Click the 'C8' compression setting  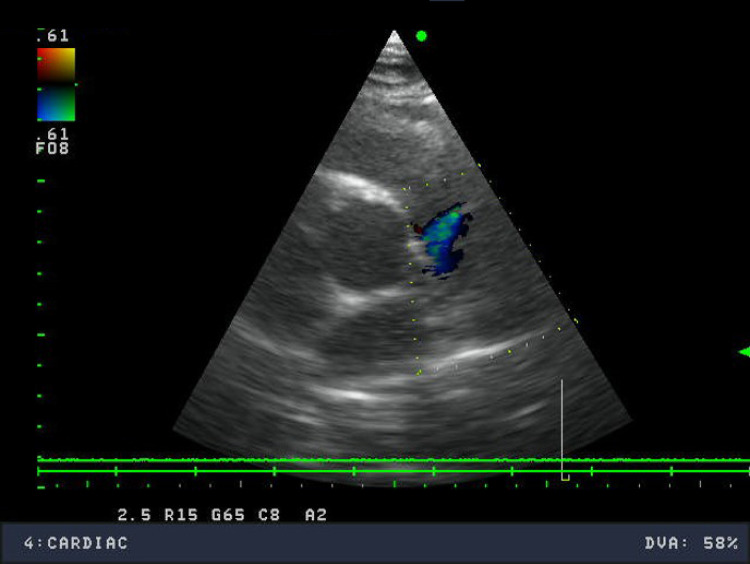(x=269, y=515)
